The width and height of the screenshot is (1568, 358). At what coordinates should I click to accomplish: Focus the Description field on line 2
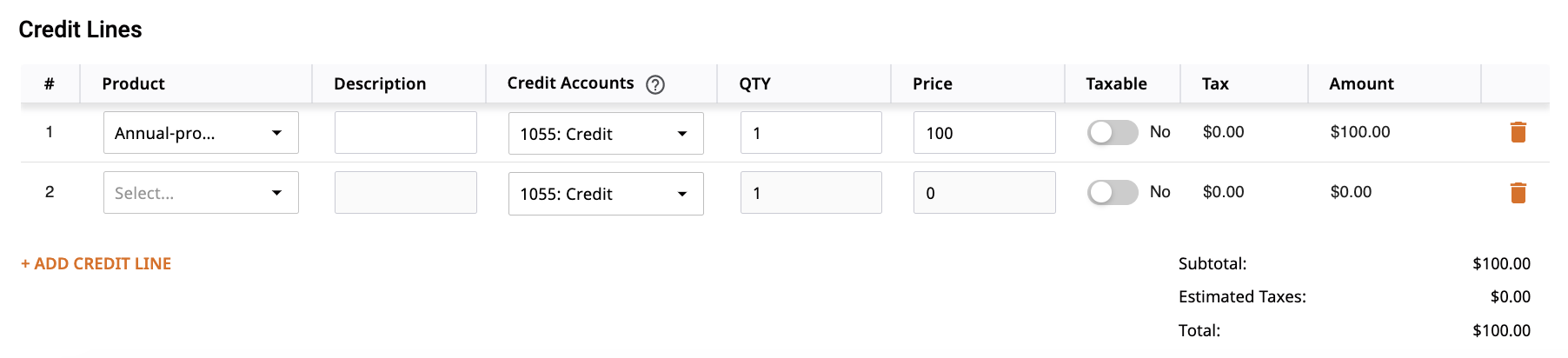pyautogui.click(x=406, y=193)
